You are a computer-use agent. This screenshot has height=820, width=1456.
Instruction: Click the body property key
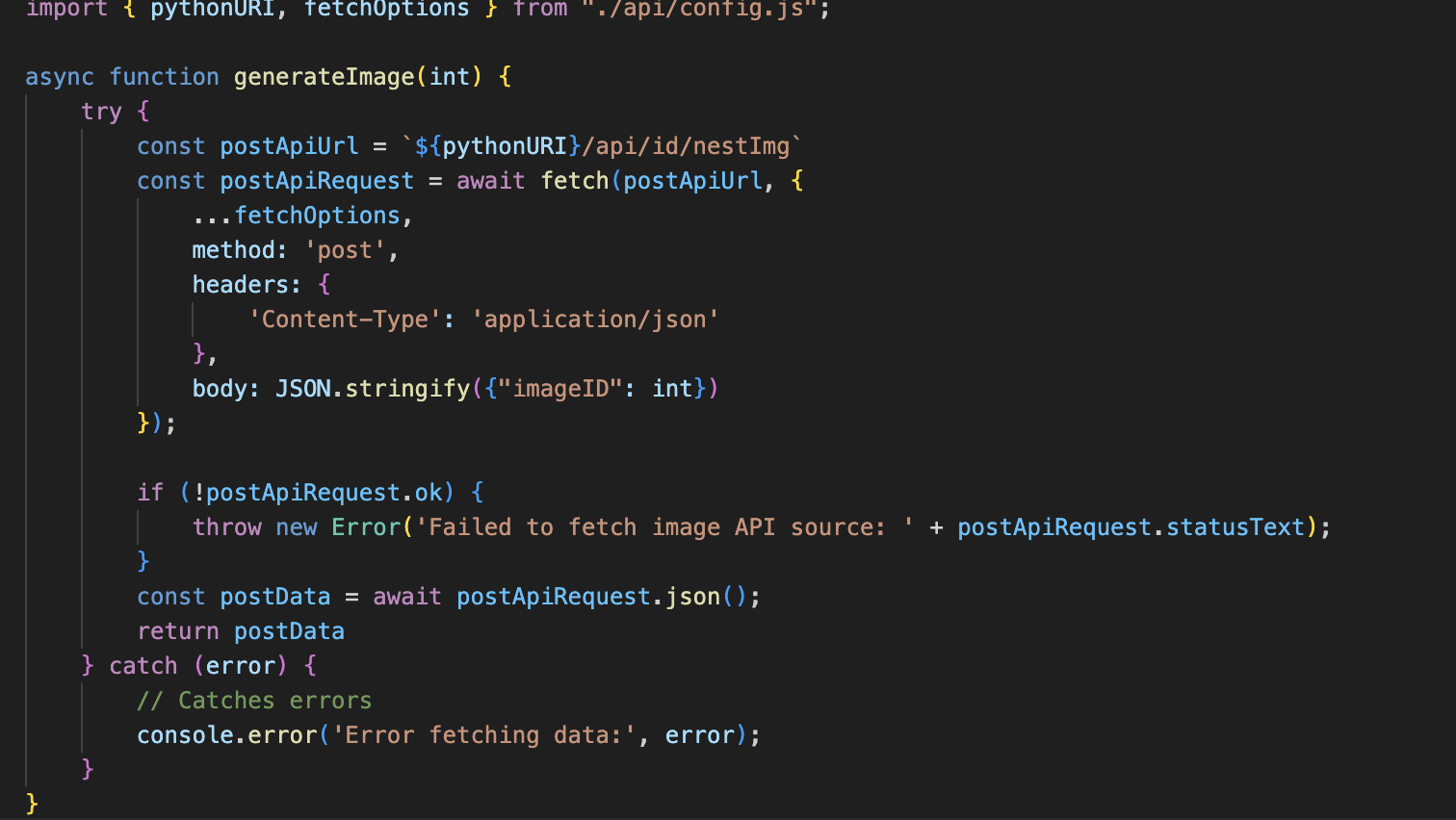pos(220,389)
